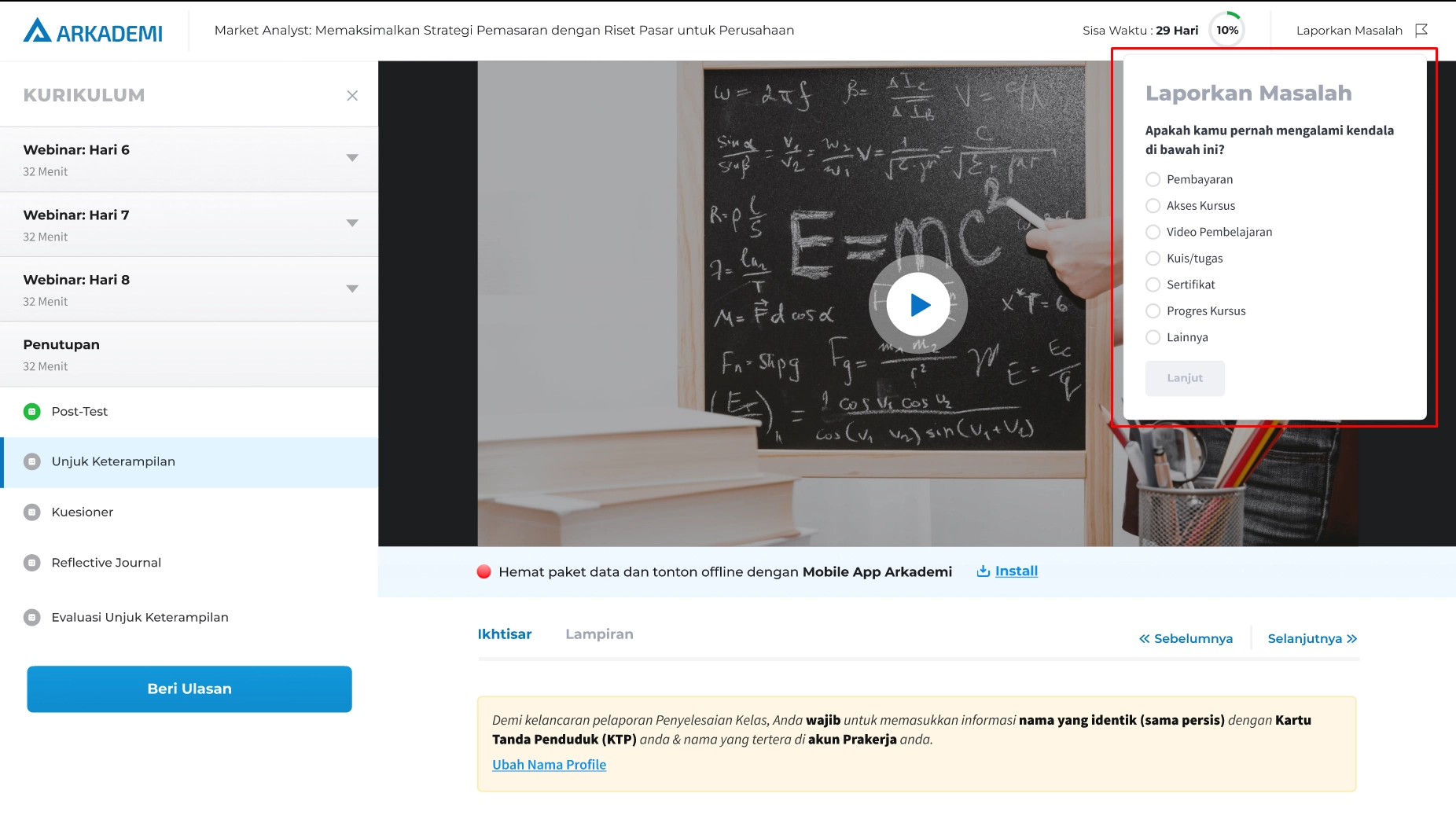Open the Ubah Nama Profile link

(x=549, y=765)
